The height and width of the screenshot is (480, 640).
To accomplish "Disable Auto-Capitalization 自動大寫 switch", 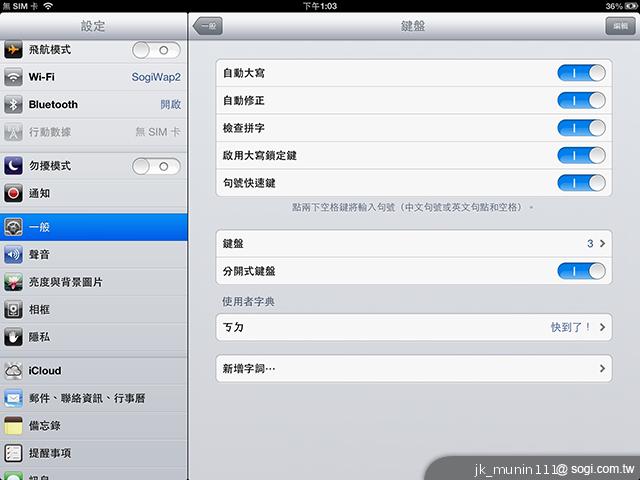I will [x=581, y=73].
